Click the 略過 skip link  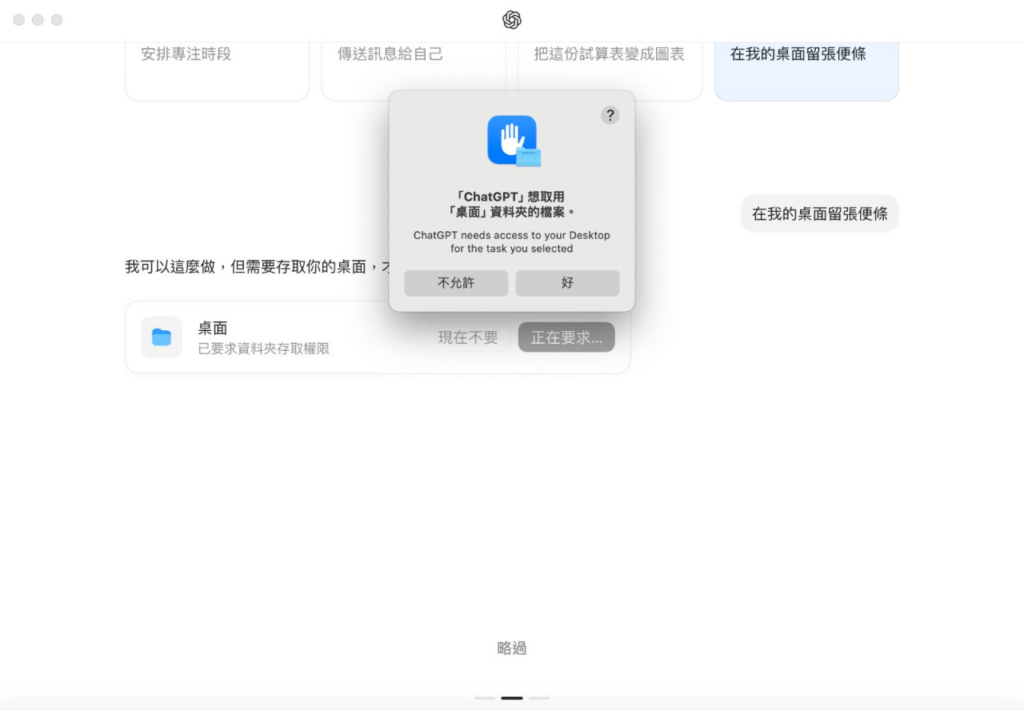pos(511,648)
